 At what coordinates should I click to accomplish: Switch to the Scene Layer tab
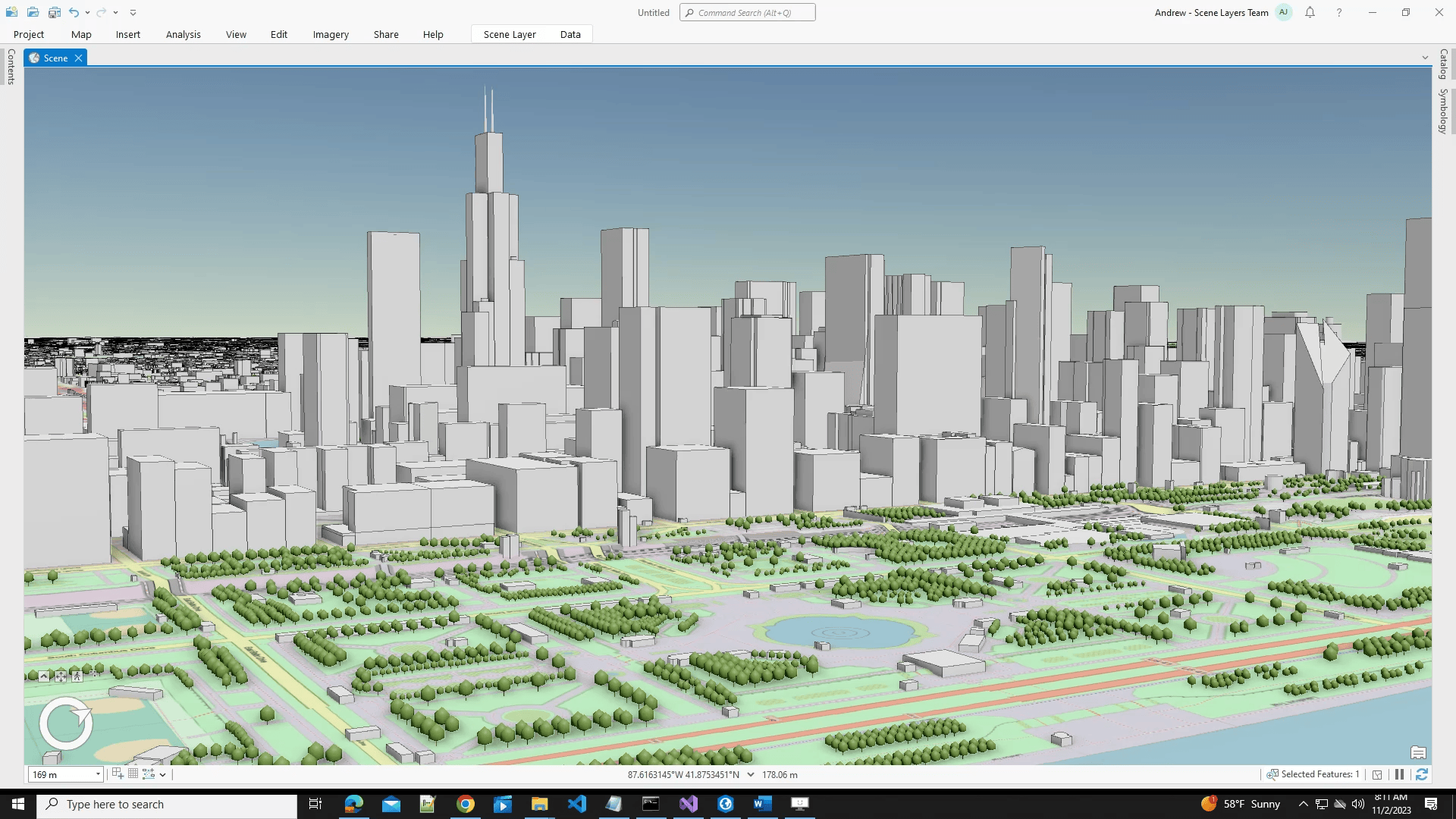click(510, 34)
